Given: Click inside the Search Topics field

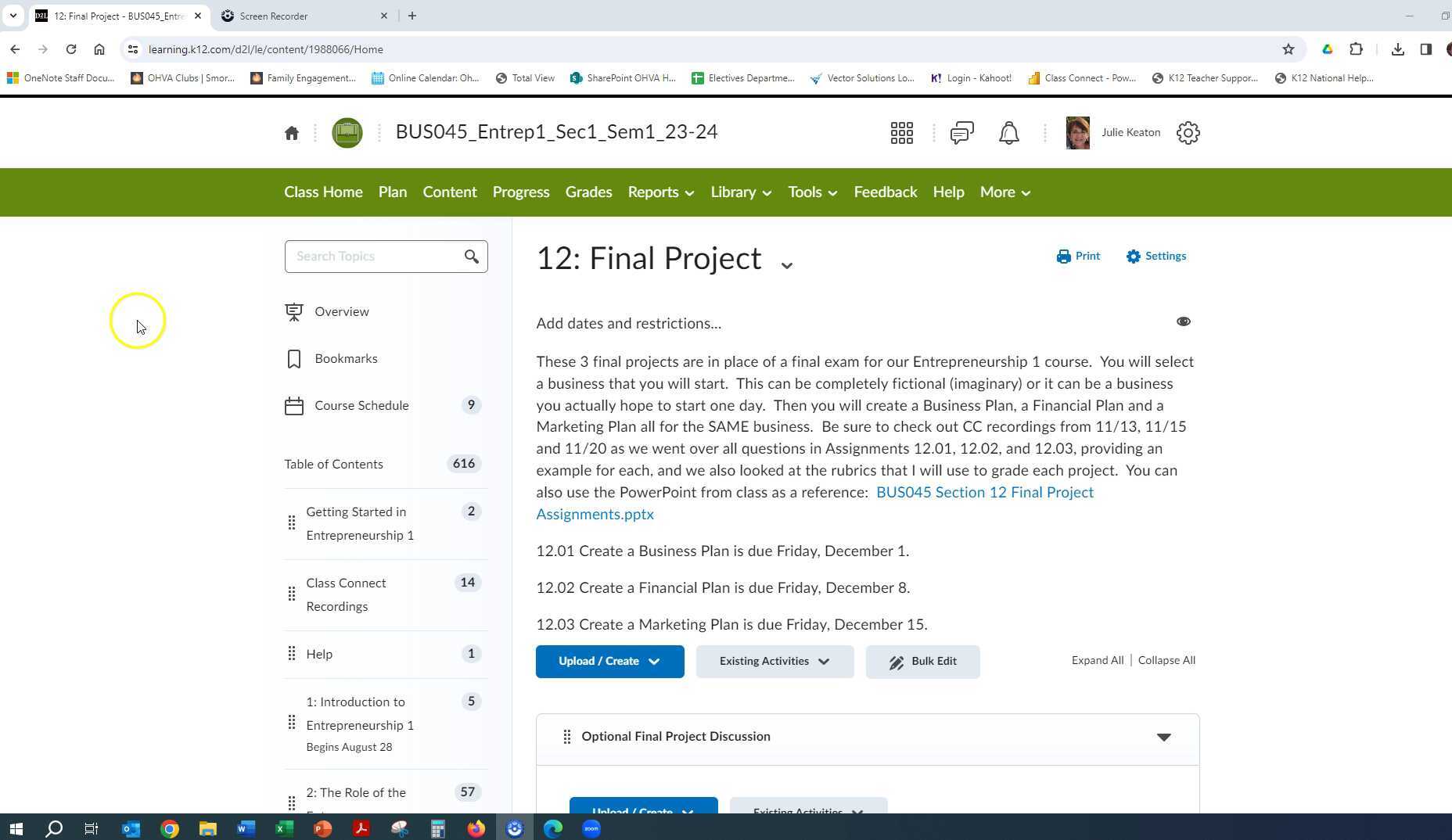Looking at the screenshot, I should pyautogui.click(x=368, y=256).
